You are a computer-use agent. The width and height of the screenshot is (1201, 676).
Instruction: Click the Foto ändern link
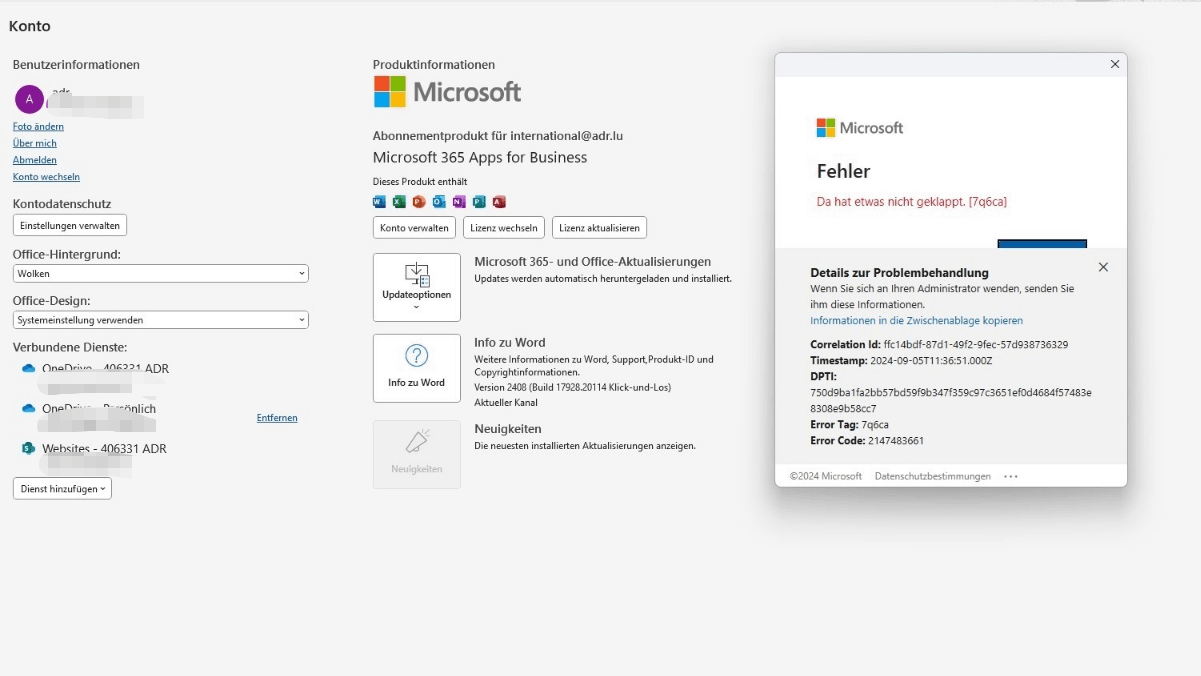point(38,127)
